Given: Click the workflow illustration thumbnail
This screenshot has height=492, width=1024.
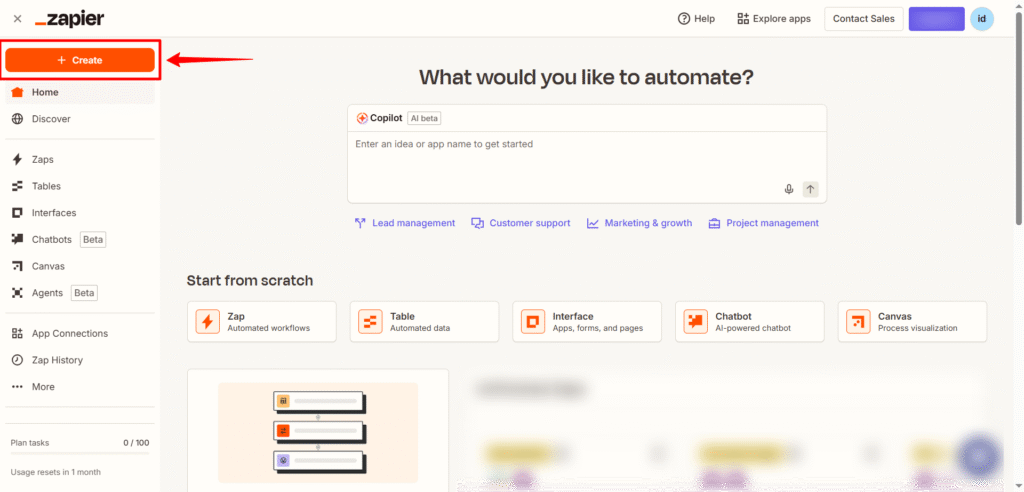Looking at the screenshot, I should [x=318, y=433].
